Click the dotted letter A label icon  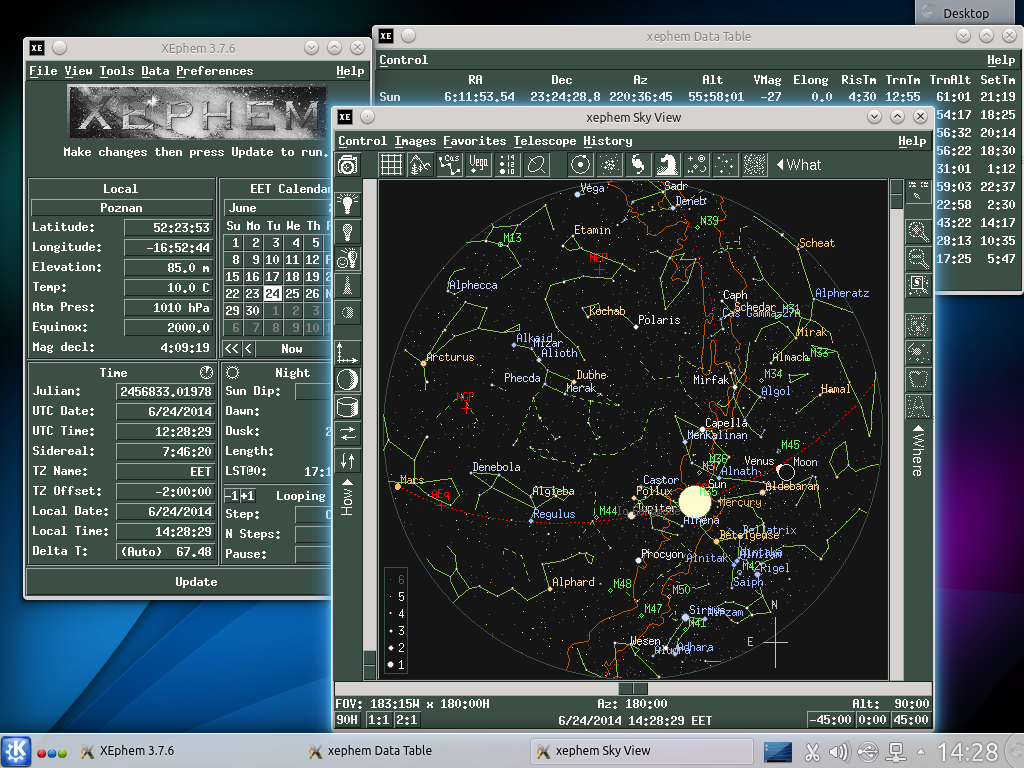coord(918,406)
